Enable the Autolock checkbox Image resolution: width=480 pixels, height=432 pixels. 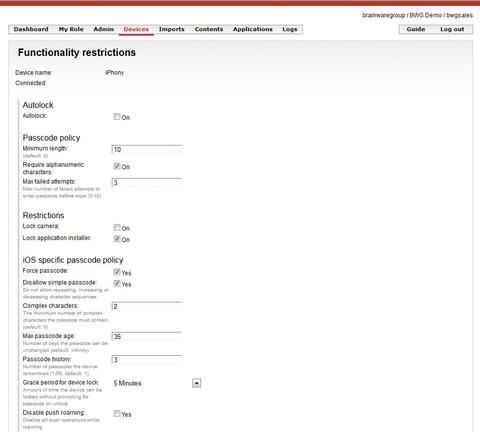coord(117,117)
